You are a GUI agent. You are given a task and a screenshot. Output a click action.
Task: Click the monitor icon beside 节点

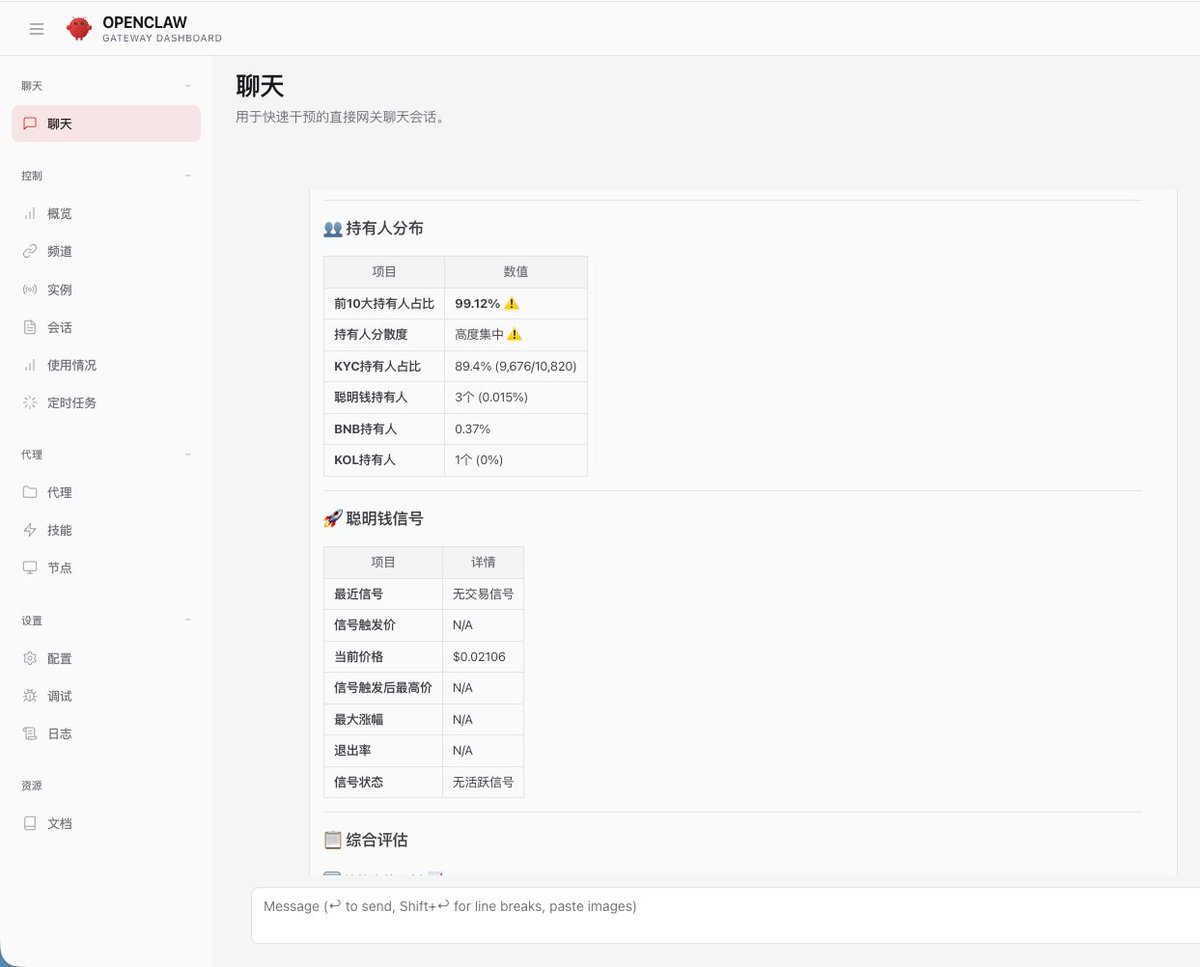pyautogui.click(x=30, y=568)
